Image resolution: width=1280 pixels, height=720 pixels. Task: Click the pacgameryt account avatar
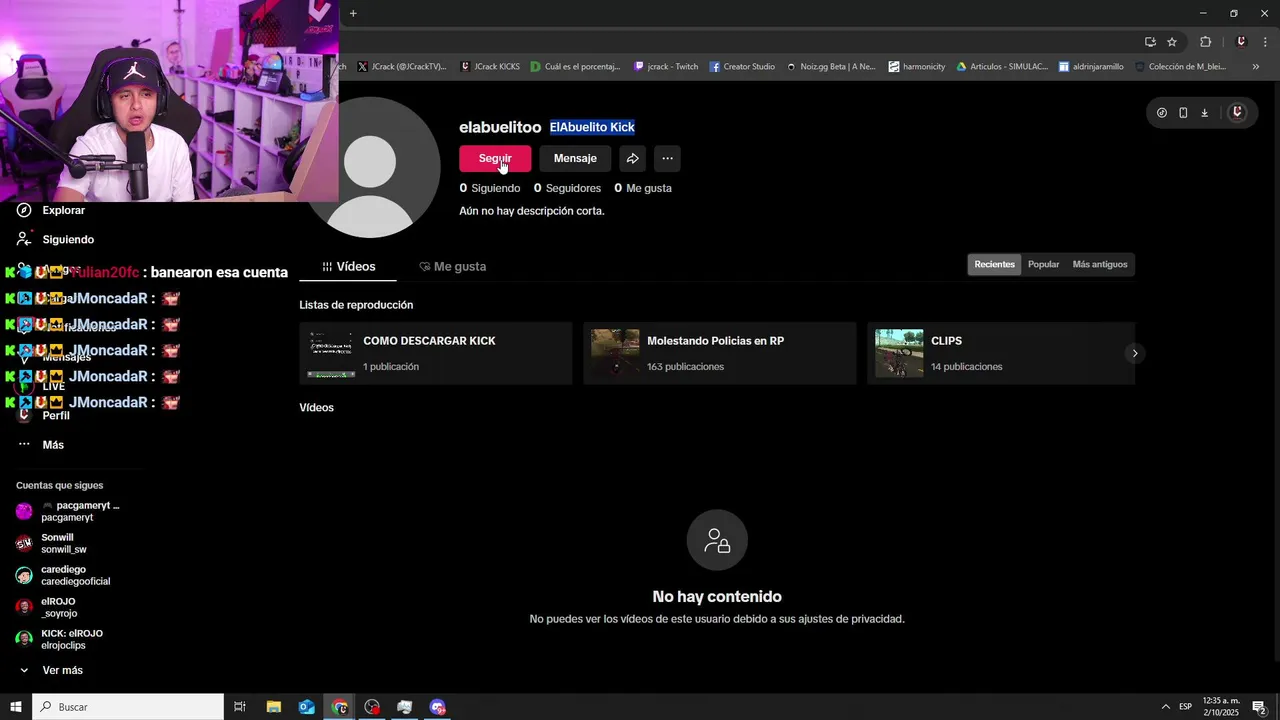point(24,511)
